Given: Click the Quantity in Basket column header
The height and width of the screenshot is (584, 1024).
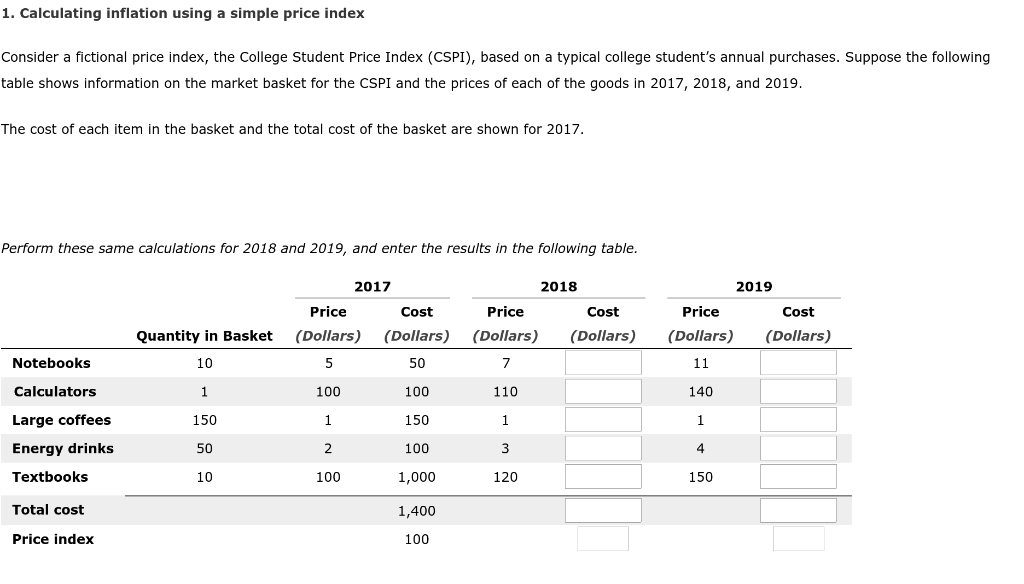Looking at the screenshot, I should [204, 336].
